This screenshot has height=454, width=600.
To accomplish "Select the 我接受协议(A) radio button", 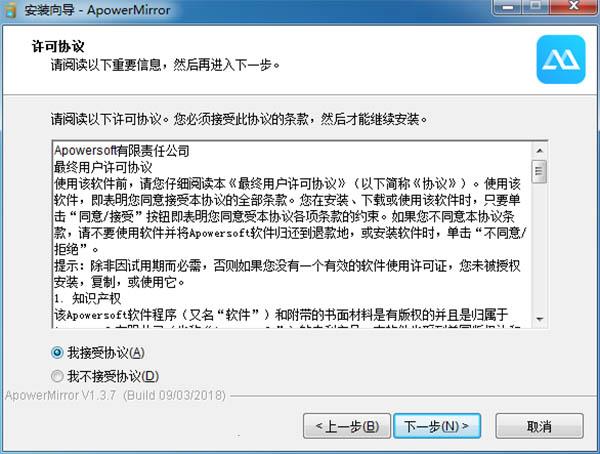I will pyautogui.click(x=57, y=353).
